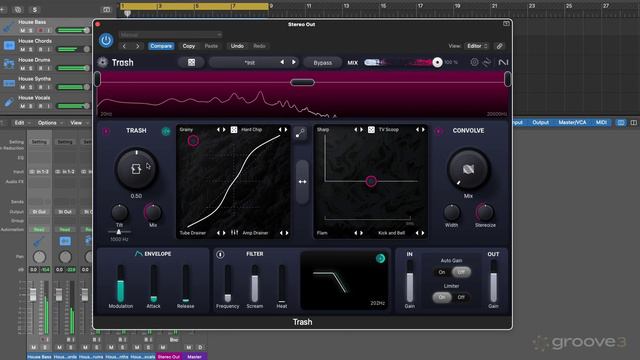Screen dimensions: 640x360
Task: Click the Filter Scream slider
Action: (x=255, y=284)
